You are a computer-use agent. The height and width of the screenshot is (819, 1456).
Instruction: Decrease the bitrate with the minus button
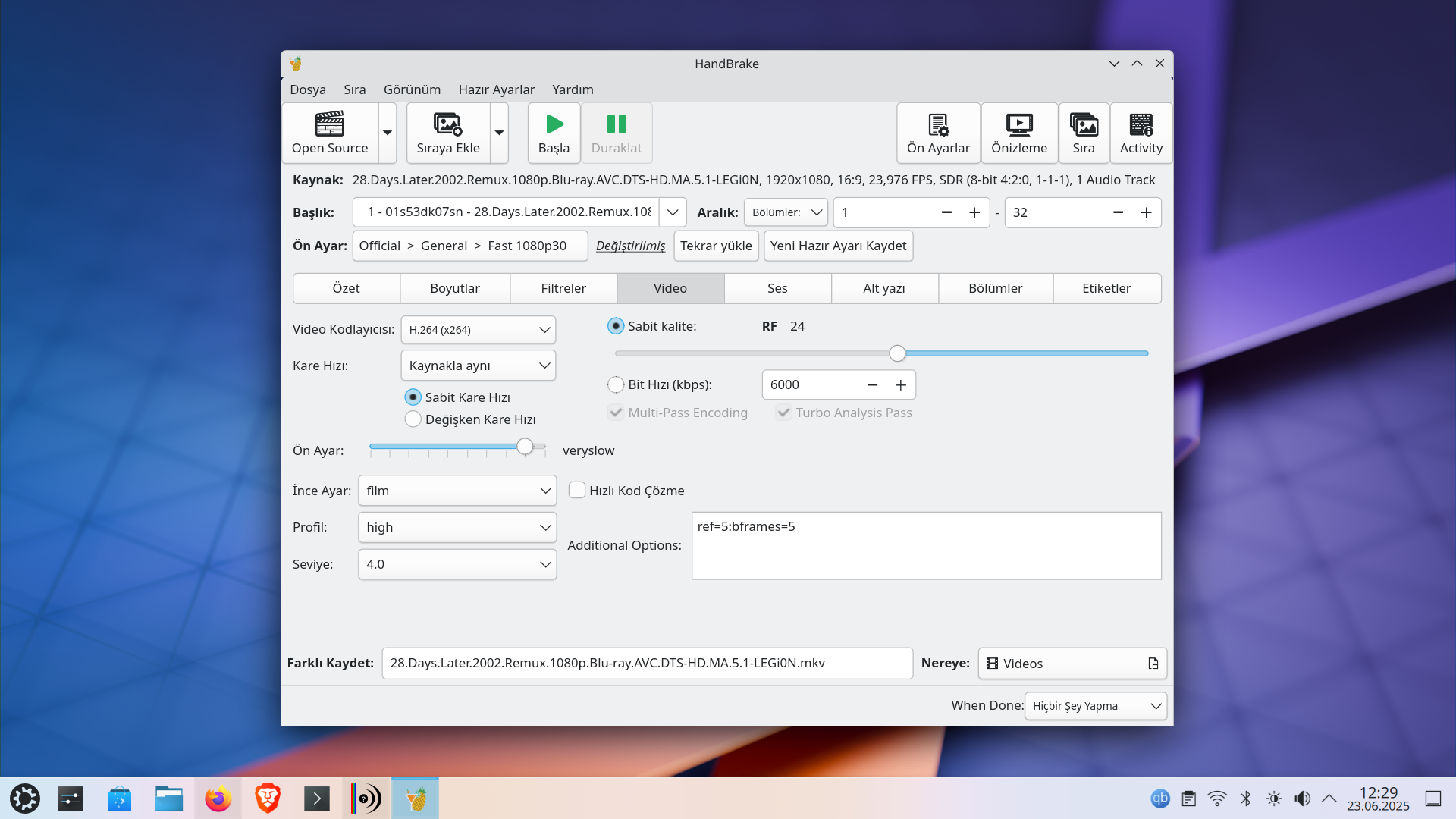coord(873,384)
